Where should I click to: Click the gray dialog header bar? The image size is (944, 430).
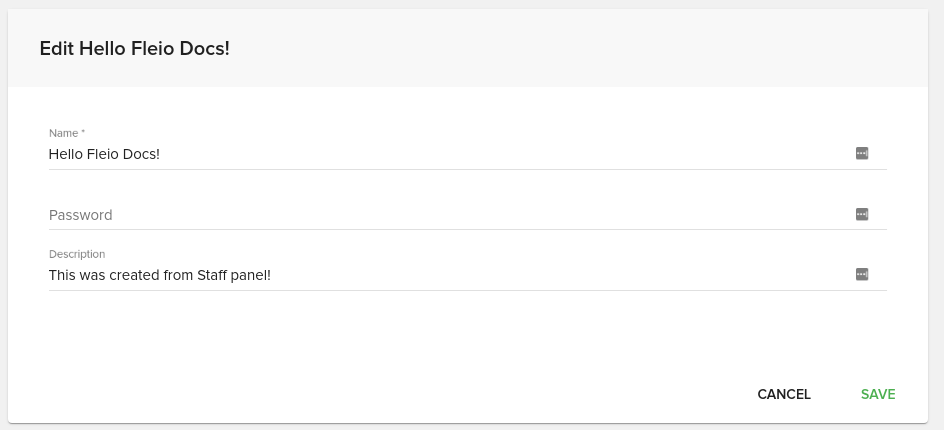click(x=600, y=48)
